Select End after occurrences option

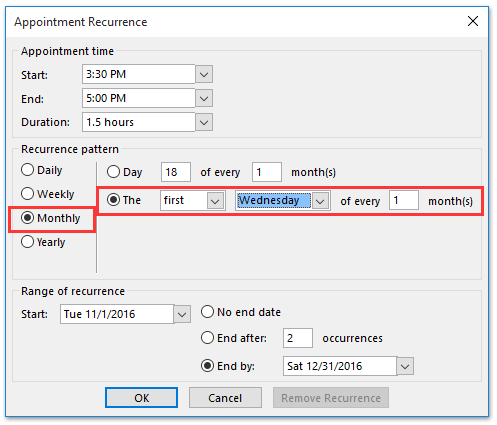(x=234, y=338)
